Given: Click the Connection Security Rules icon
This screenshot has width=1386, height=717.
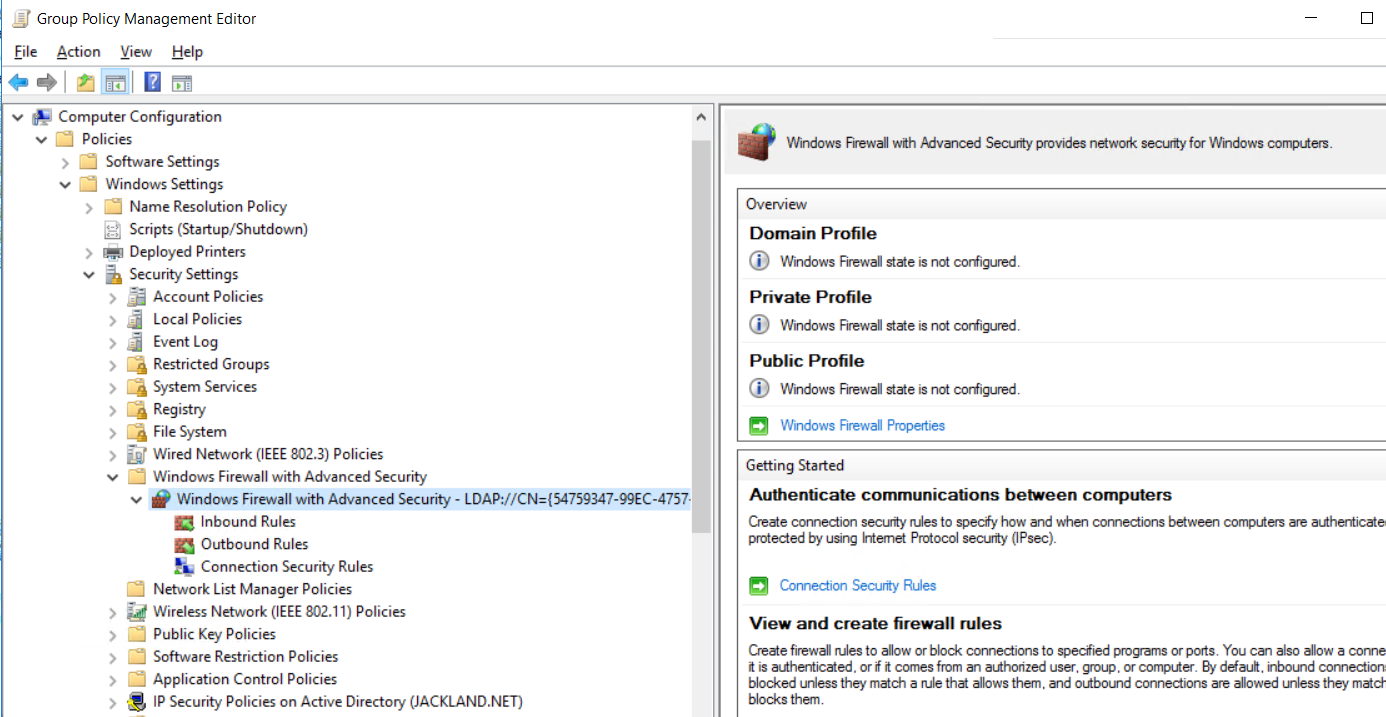Looking at the screenshot, I should tap(184, 567).
